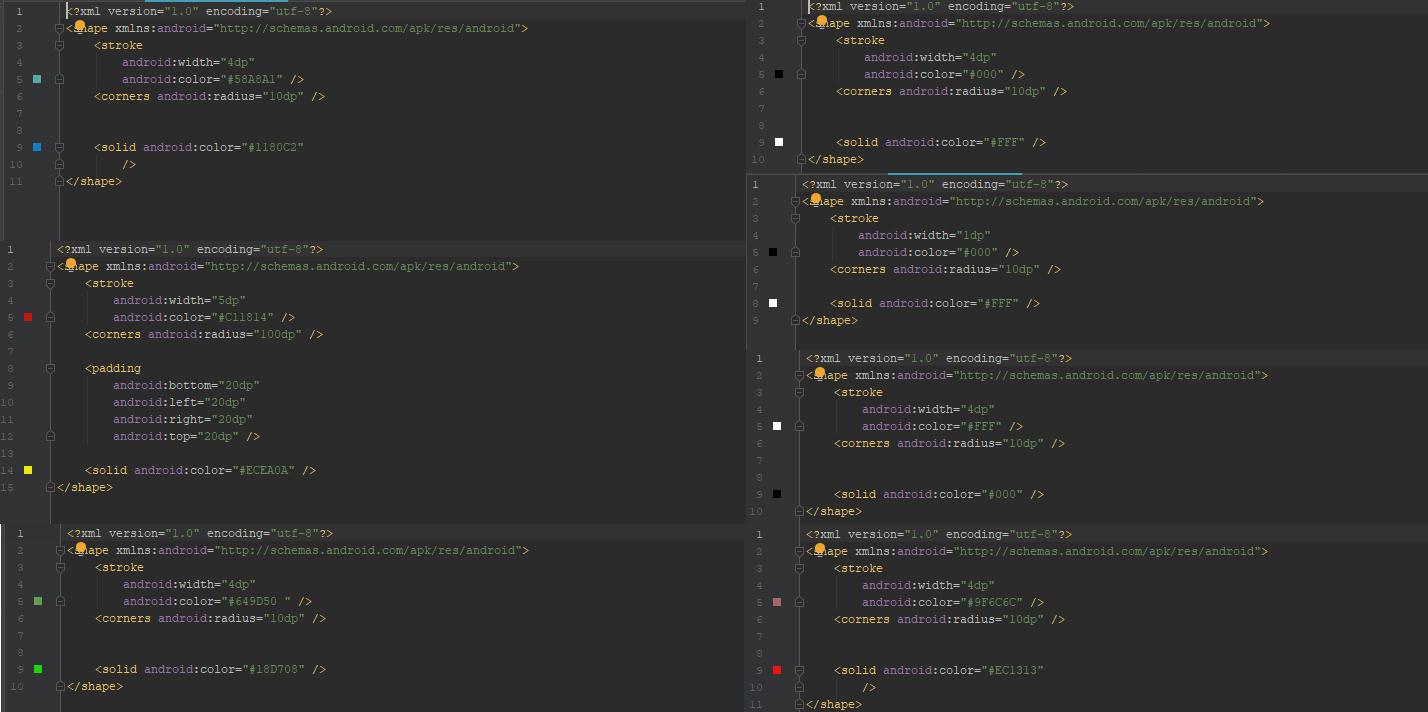This screenshot has width=1428, height=712.
Task: Click line number 14 in the #C11814 file gutter
Action: pos(9,470)
